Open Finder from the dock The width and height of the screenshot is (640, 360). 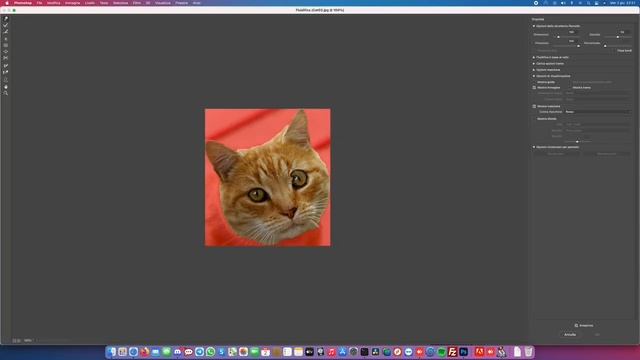click(x=111, y=352)
